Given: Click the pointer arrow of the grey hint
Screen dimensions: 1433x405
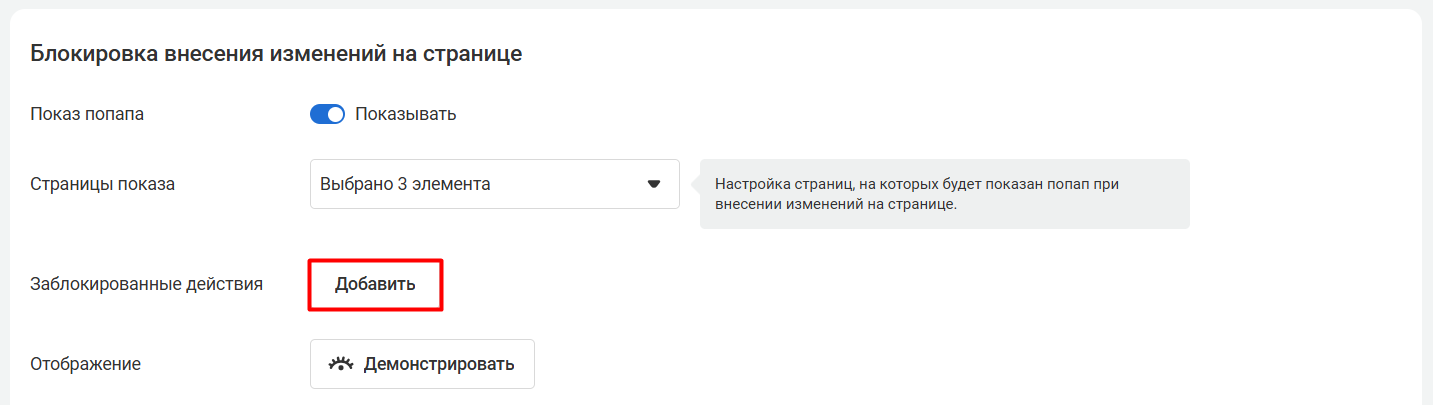Looking at the screenshot, I should (x=694, y=185).
